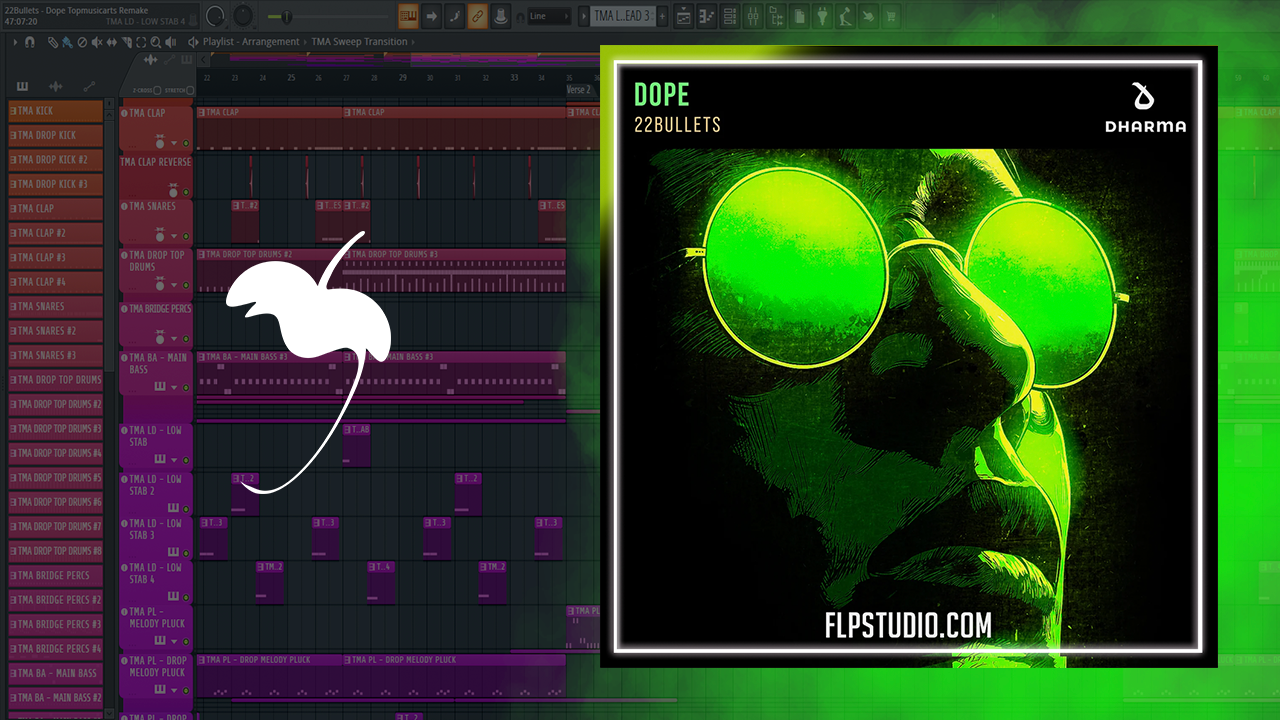The image size is (1280, 720).
Task: Open the Mixer window icon
Action: 753,16
